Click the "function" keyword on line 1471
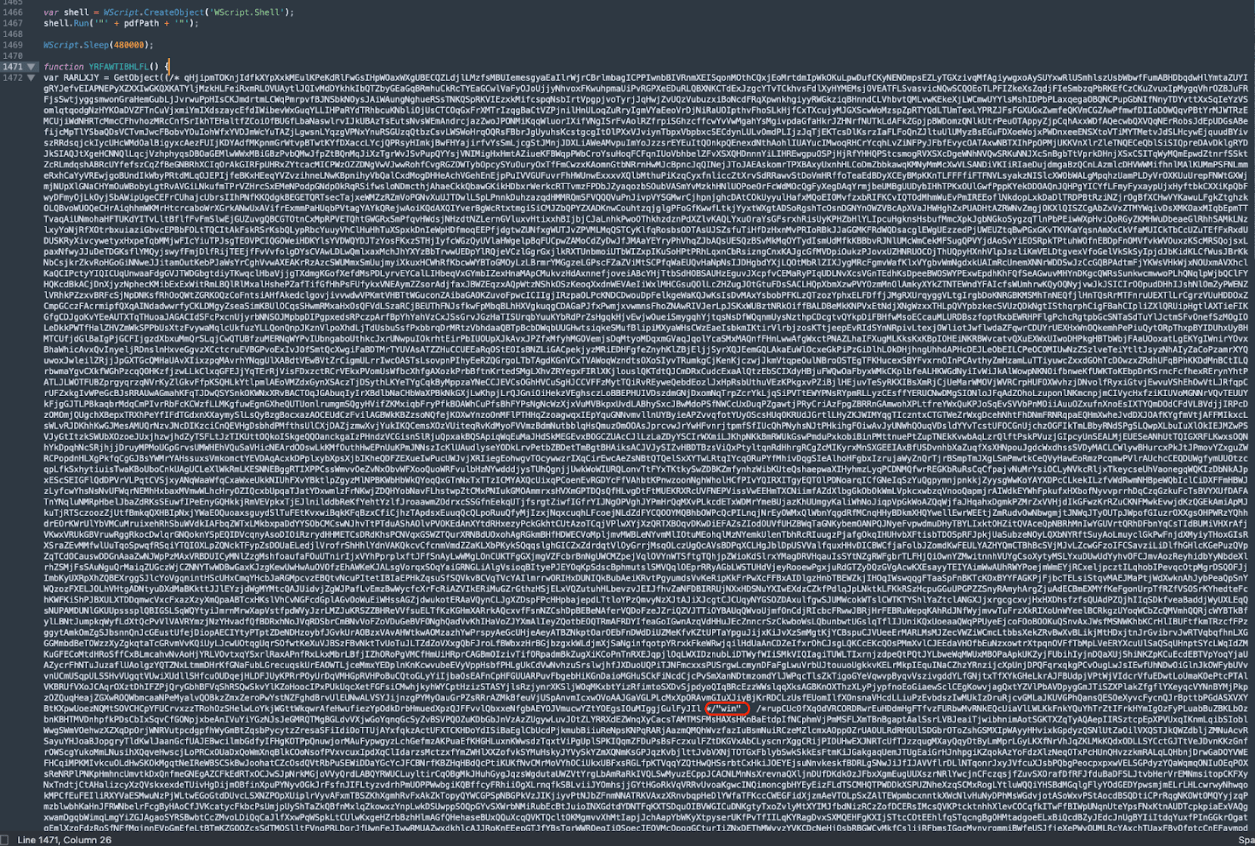Viewport: 1255px width, 846px height. click(63, 67)
